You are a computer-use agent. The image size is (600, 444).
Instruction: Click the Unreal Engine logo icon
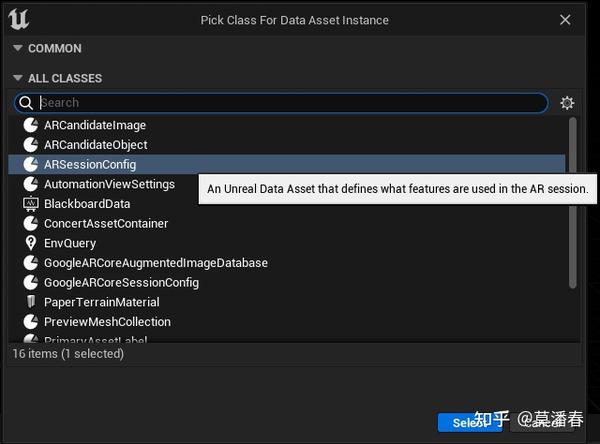coord(18,19)
